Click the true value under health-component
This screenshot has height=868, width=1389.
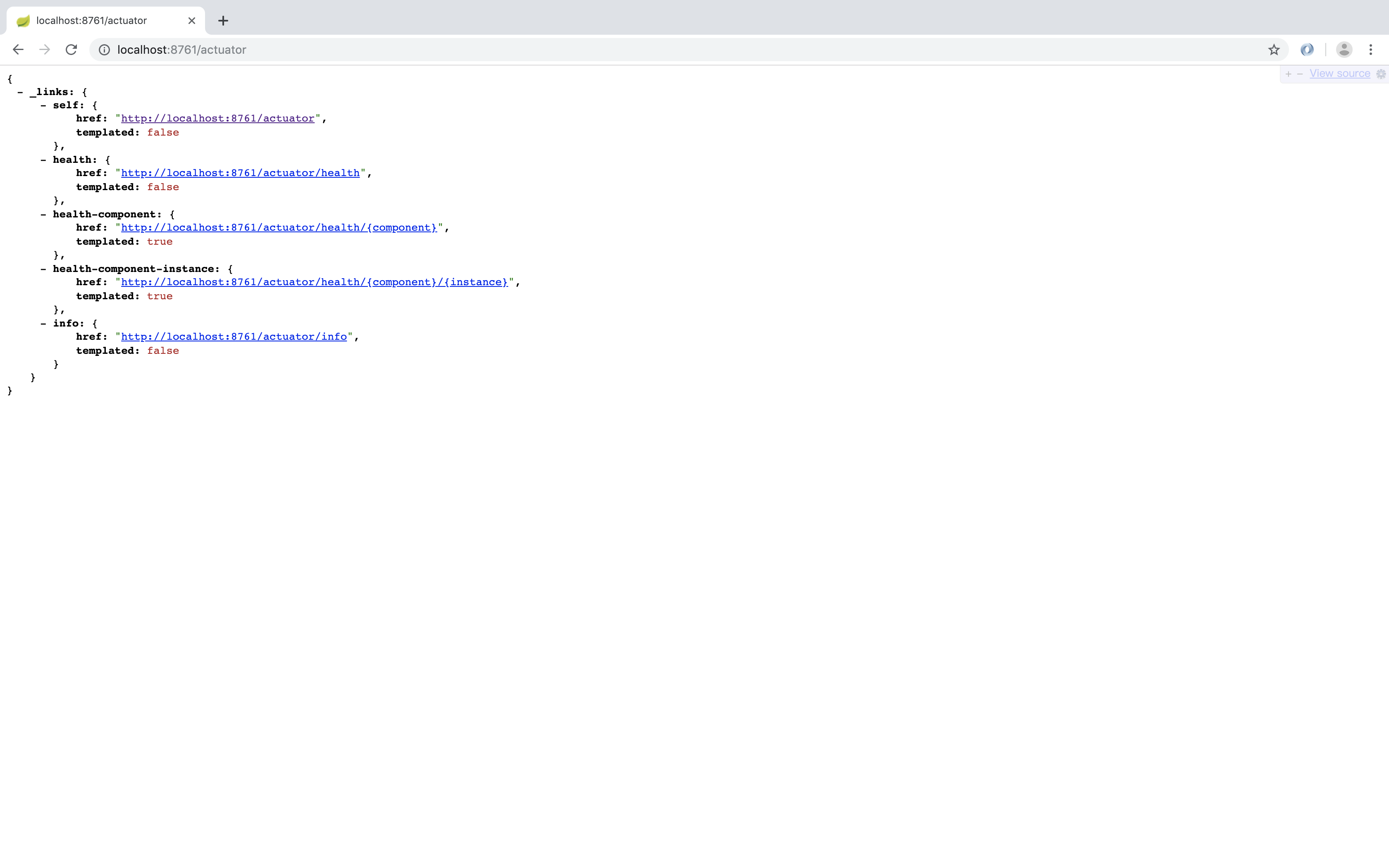coord(160,242)
